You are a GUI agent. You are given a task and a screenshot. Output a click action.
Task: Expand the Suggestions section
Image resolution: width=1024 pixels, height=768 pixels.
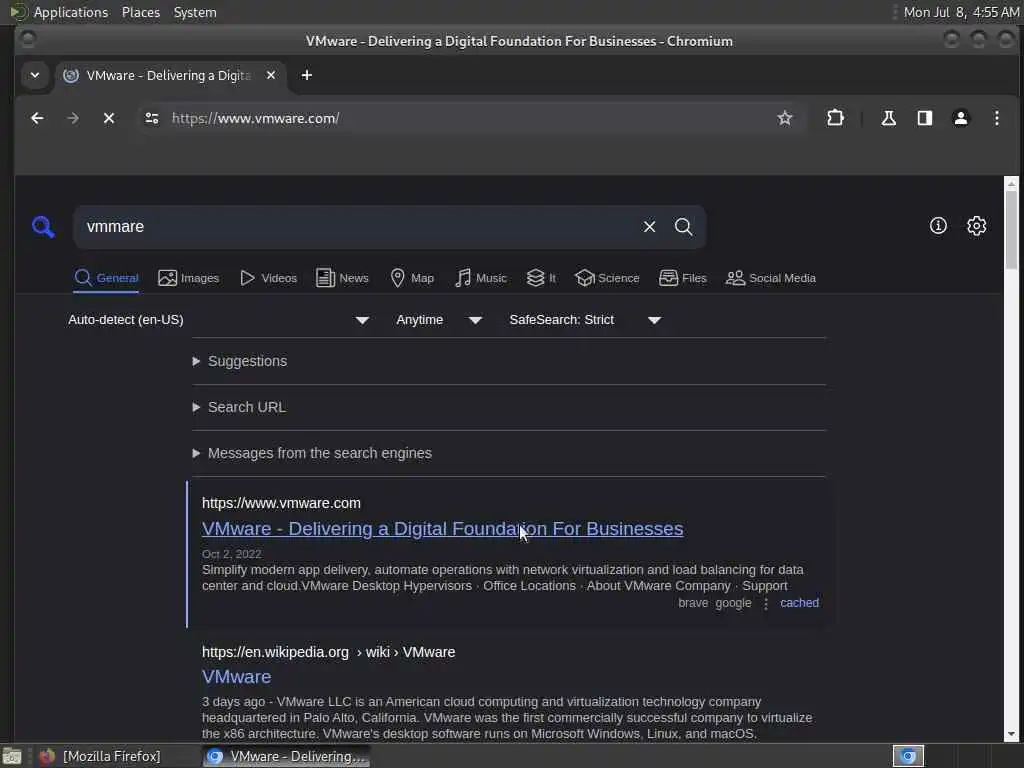(240, 361)
